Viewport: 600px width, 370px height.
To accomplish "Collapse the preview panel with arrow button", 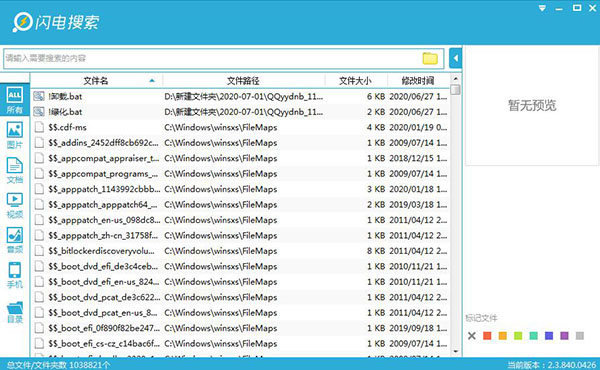I will coord(455,58).
